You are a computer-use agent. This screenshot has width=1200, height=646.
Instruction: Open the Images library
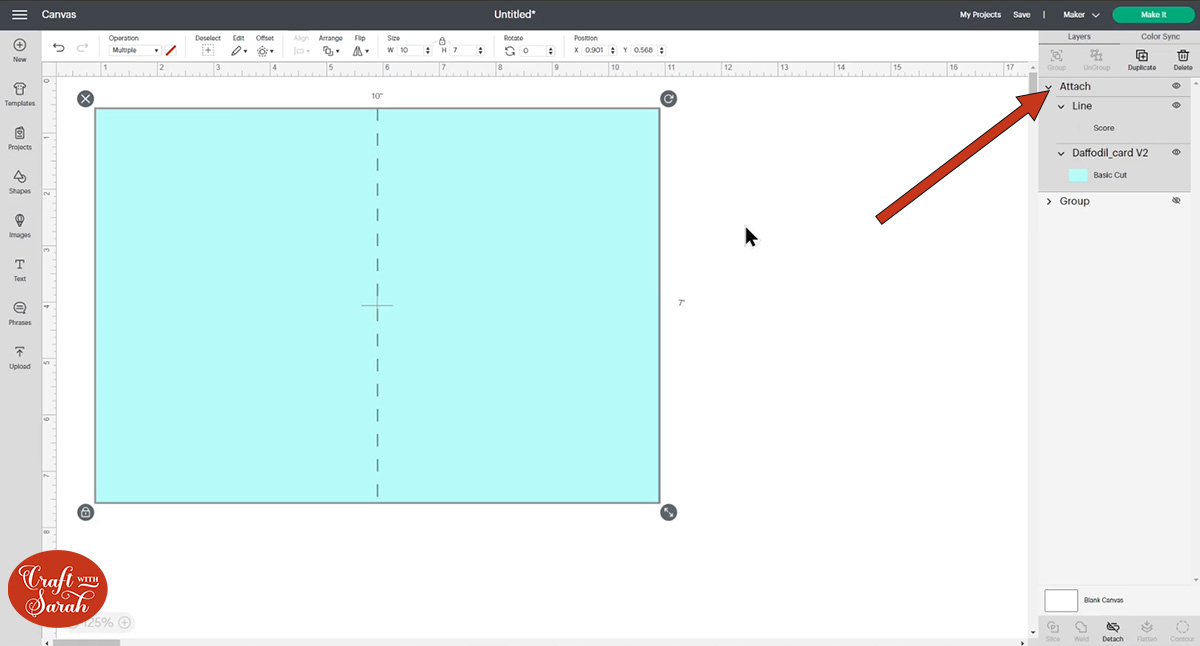click(19, 226)
